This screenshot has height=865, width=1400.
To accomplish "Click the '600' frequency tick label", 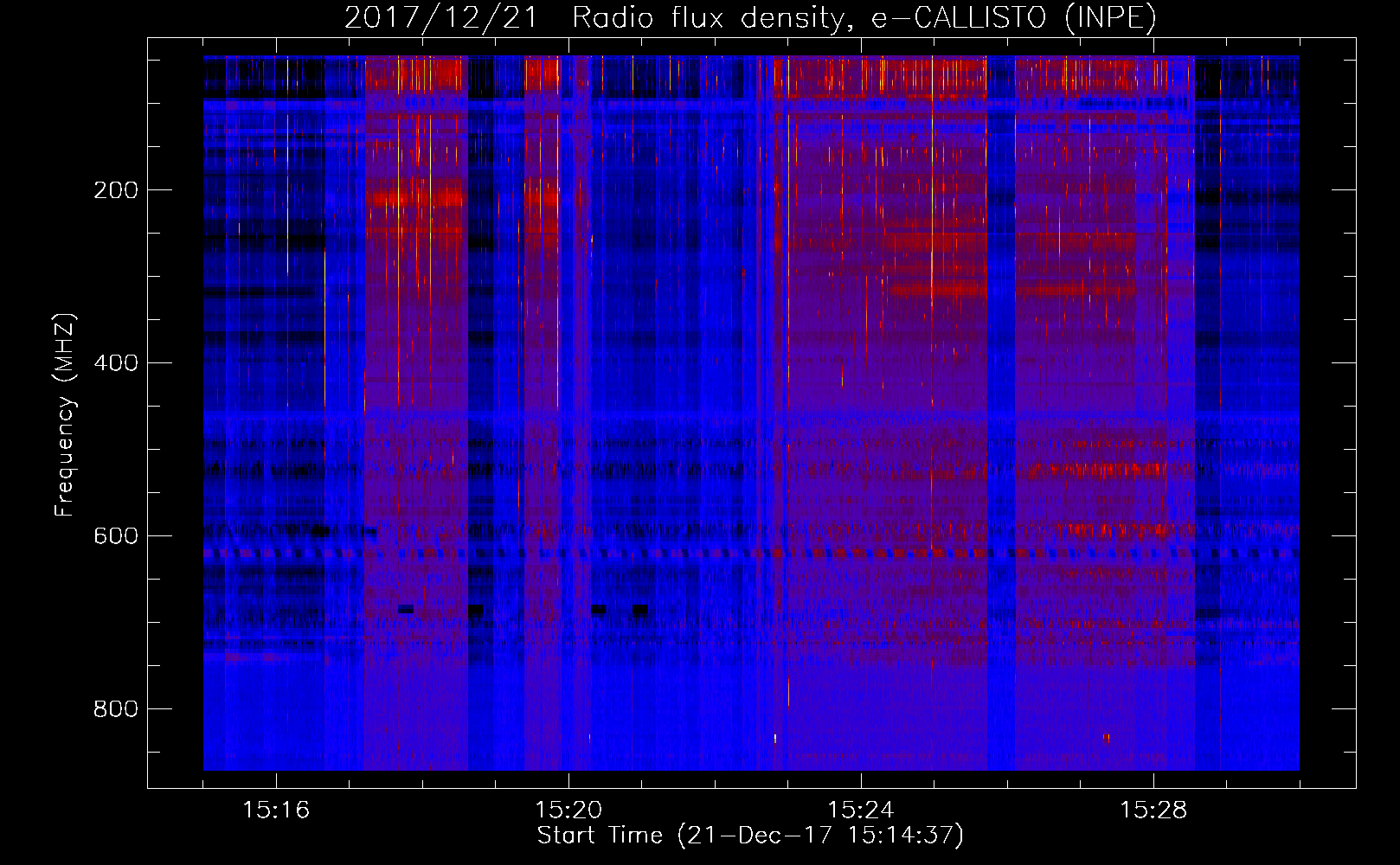I will coord(115,536).
